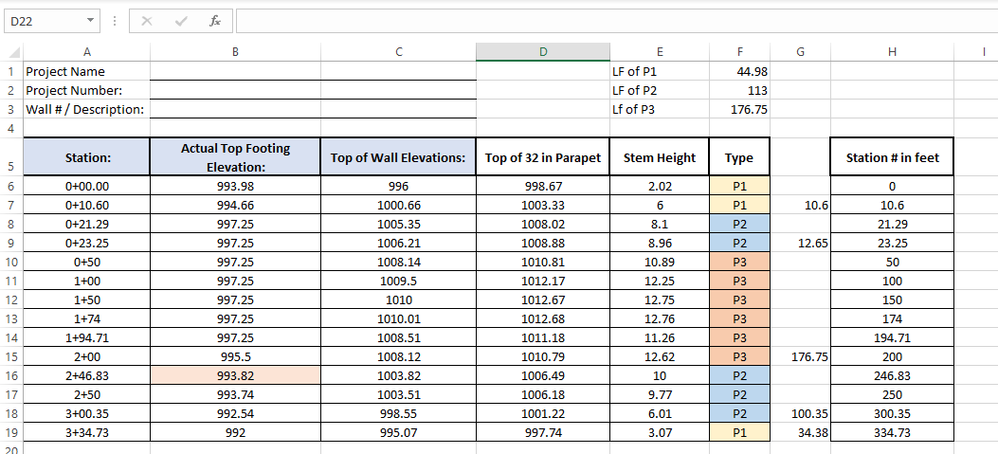Click the station cell '0+10.60'

pyautogui.click(x=87, y=205)
